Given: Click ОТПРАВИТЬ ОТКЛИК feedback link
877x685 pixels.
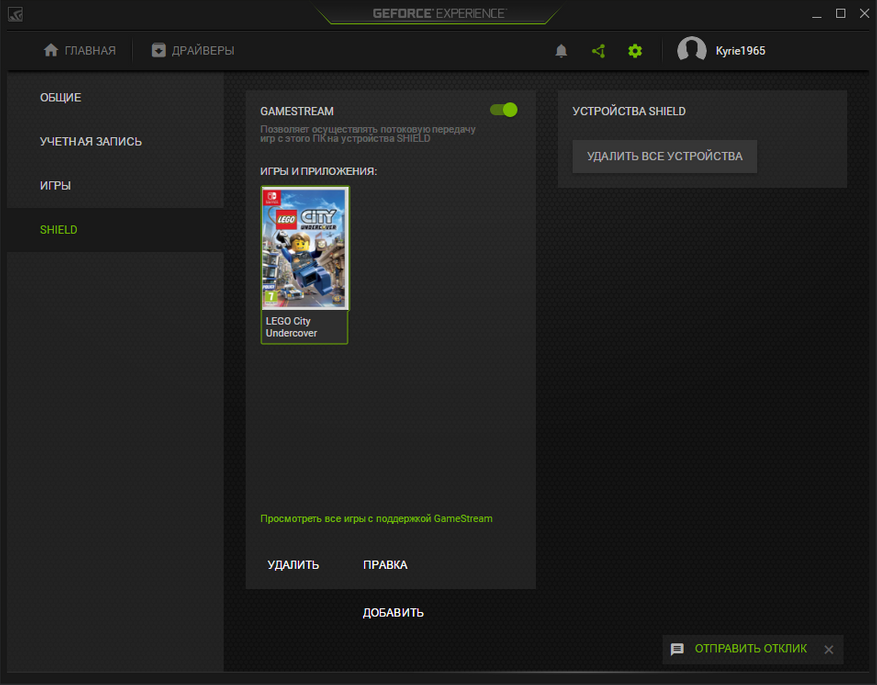Looking at the screenshot, I should [751, 649].
